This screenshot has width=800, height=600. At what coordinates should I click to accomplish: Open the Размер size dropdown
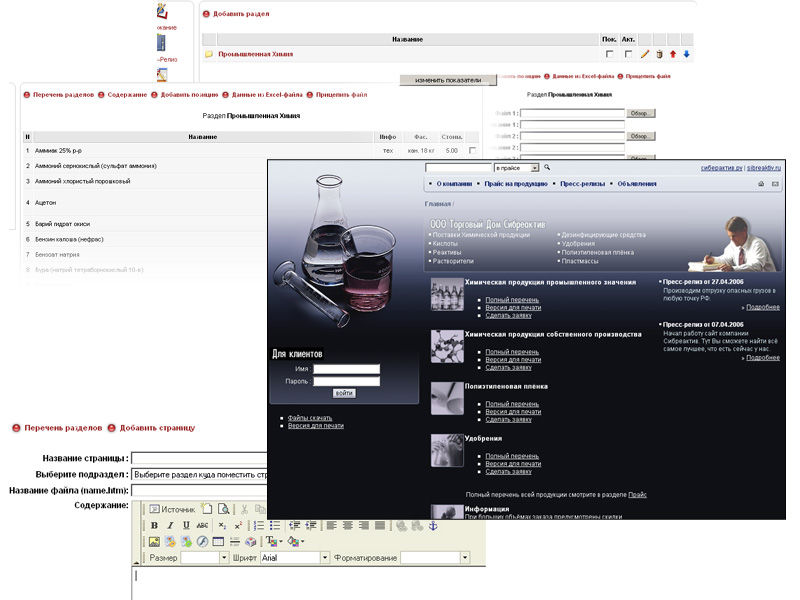coord(224,558)
